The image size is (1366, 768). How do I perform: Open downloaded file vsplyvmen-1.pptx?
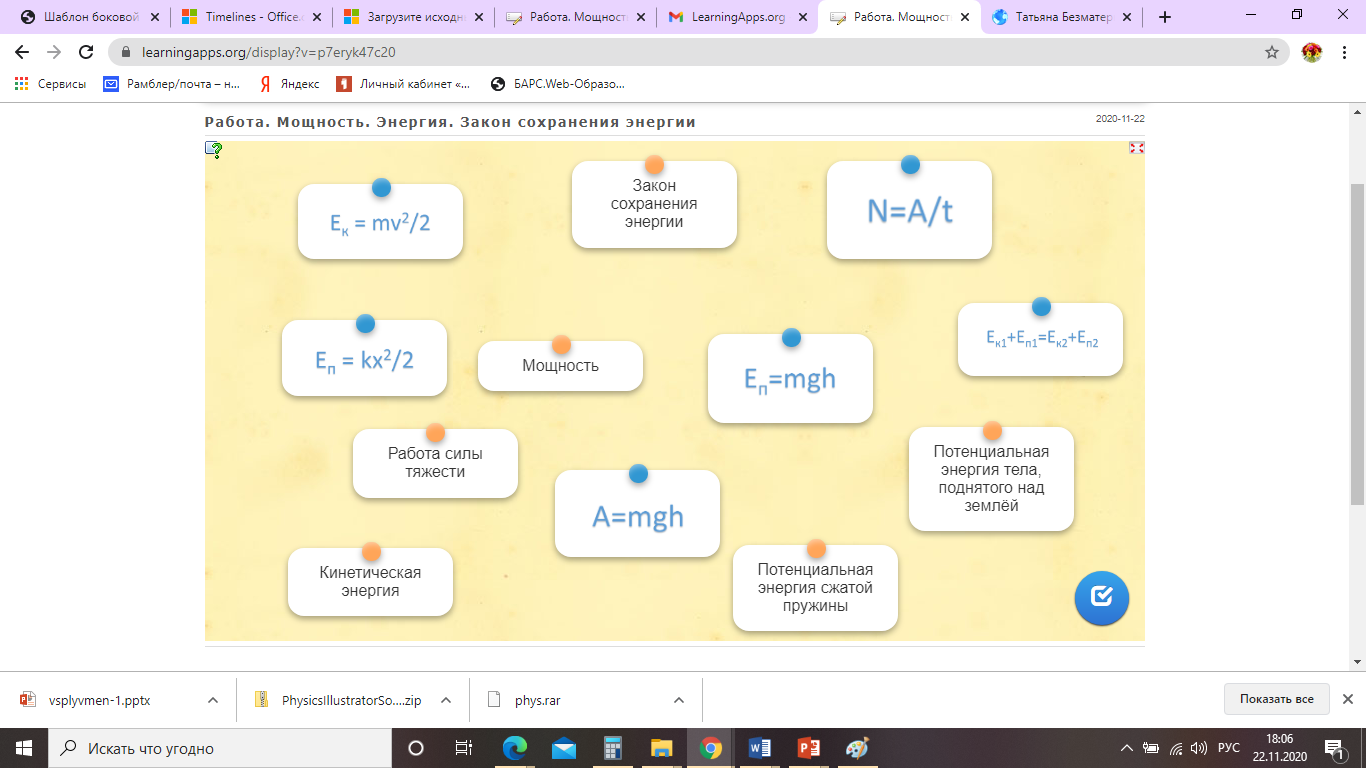point(100,700)
